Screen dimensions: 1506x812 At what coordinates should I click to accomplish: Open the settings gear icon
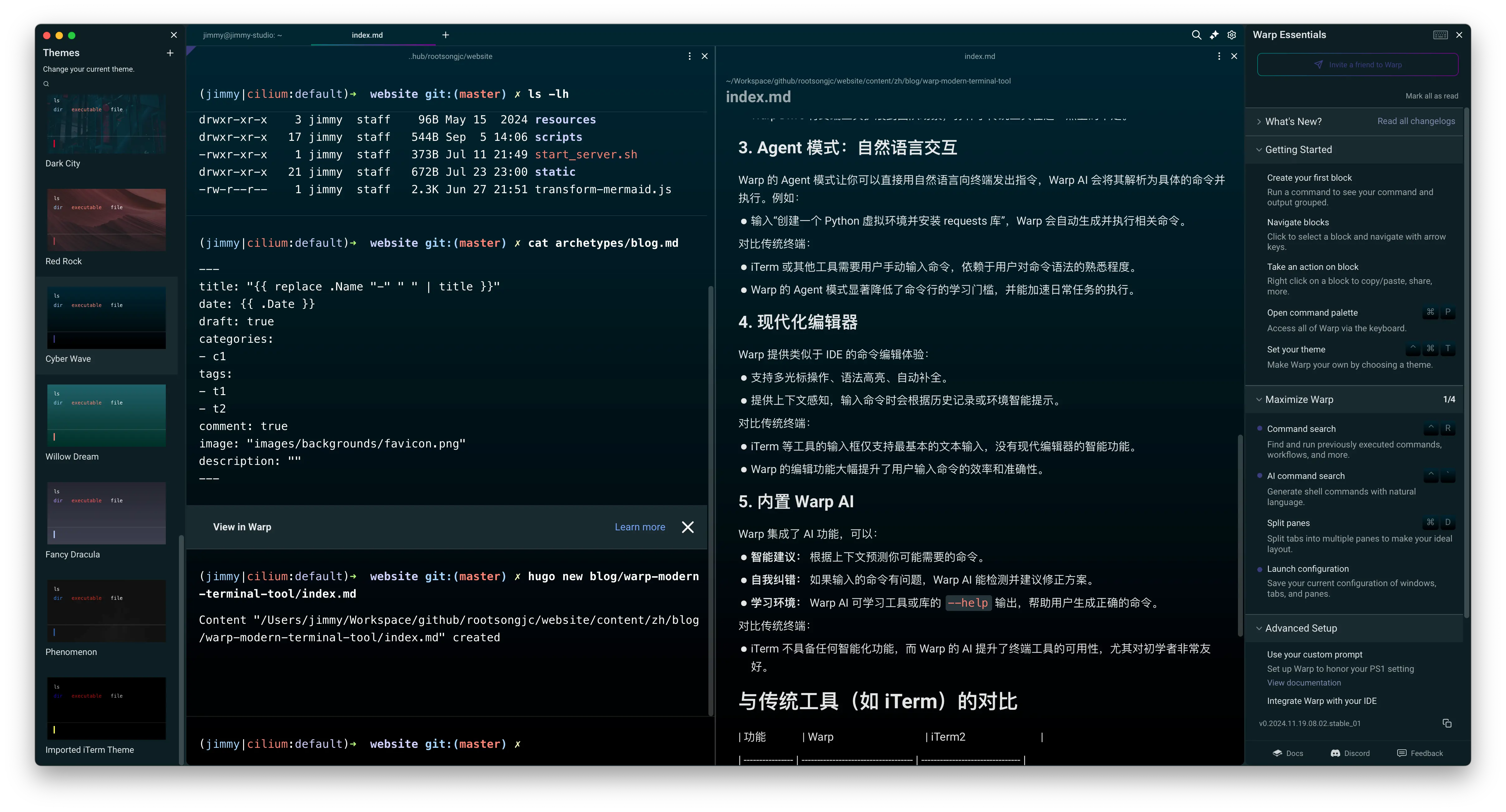(1232, 35)
